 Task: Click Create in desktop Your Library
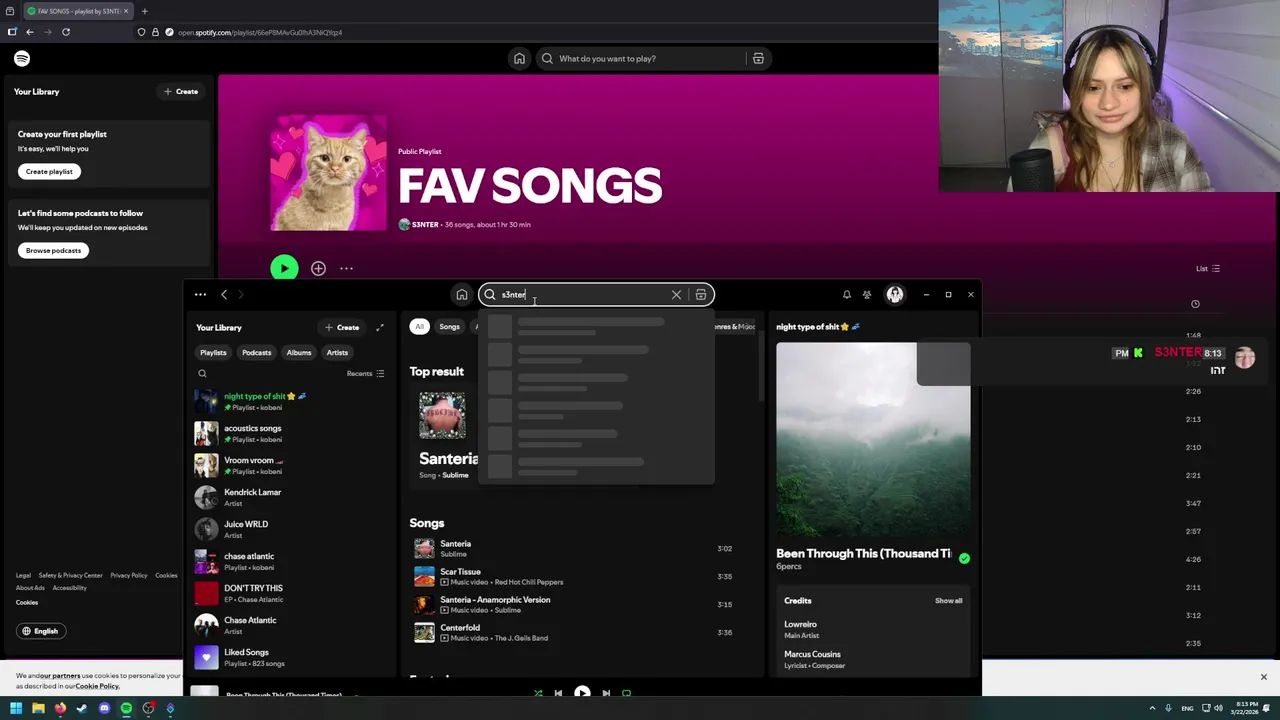click(x=342, y=327)
